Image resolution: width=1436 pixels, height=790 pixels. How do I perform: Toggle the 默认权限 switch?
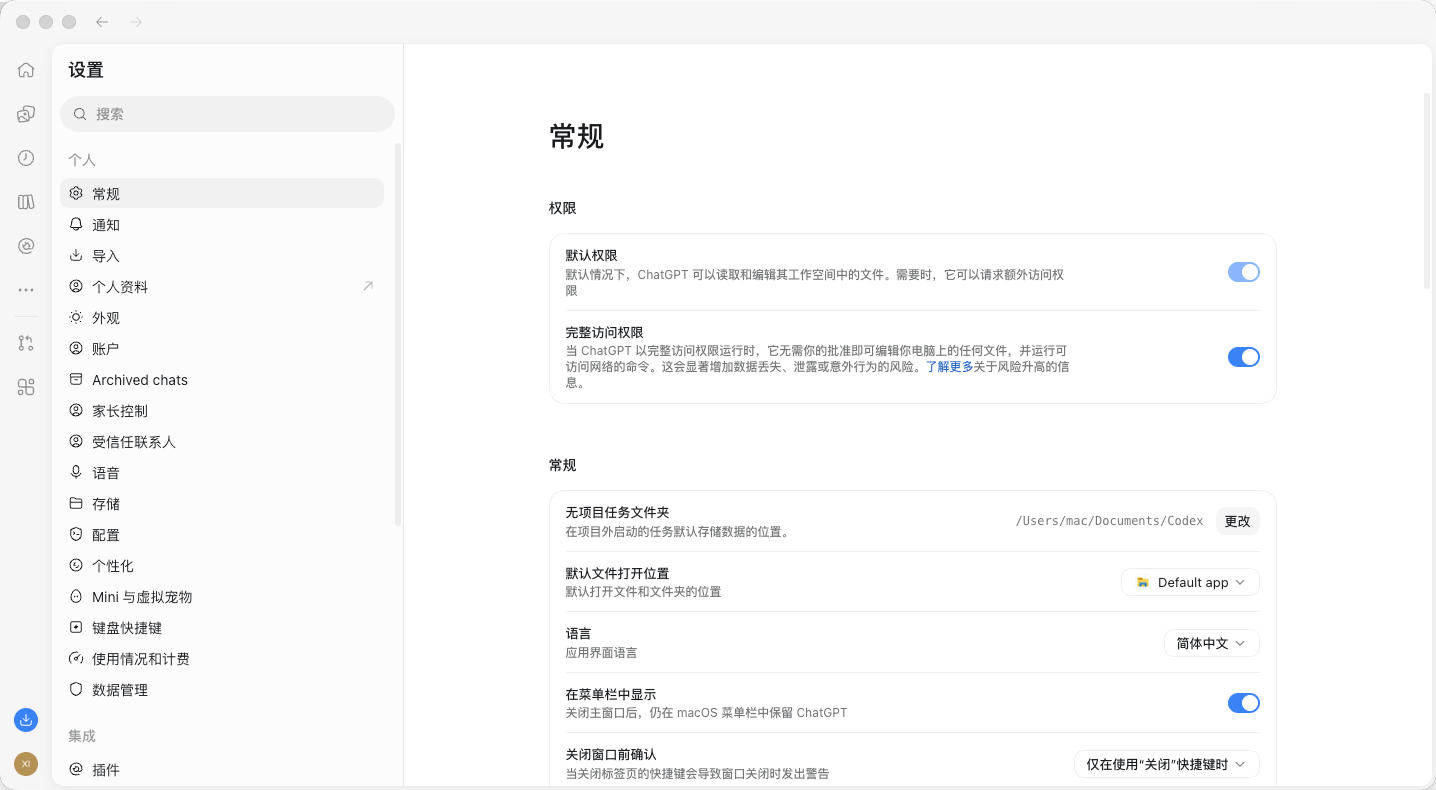[1244, 272]
